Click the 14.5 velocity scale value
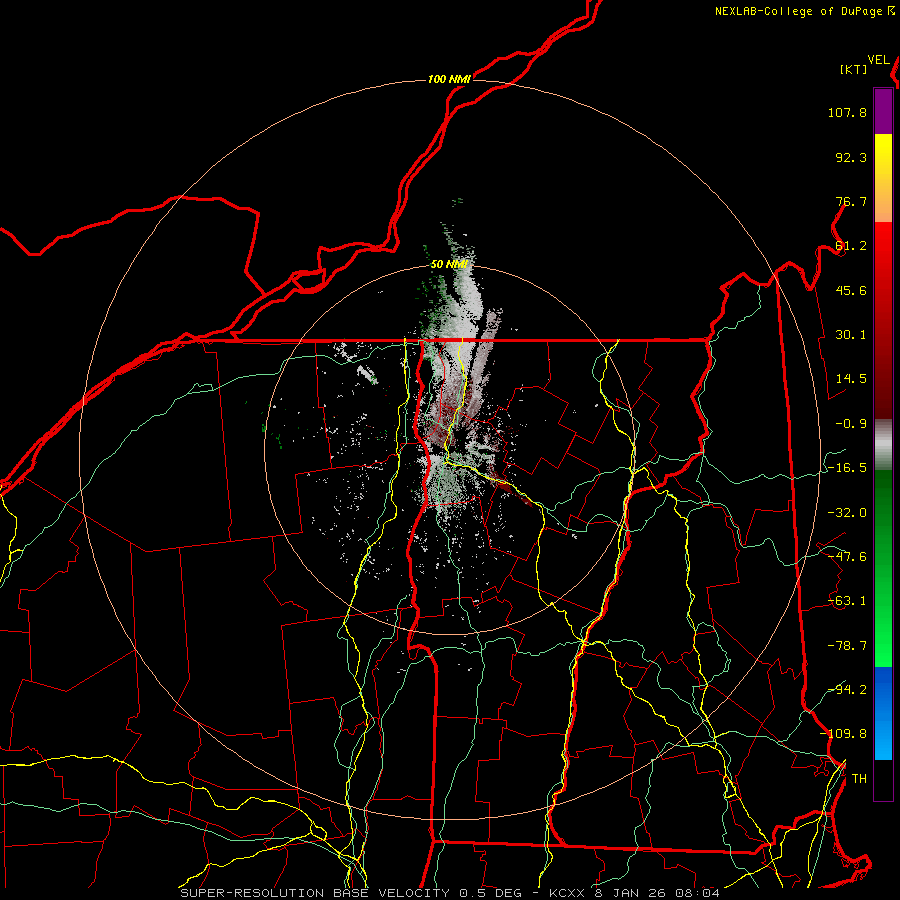 click(x=851, y=379)
